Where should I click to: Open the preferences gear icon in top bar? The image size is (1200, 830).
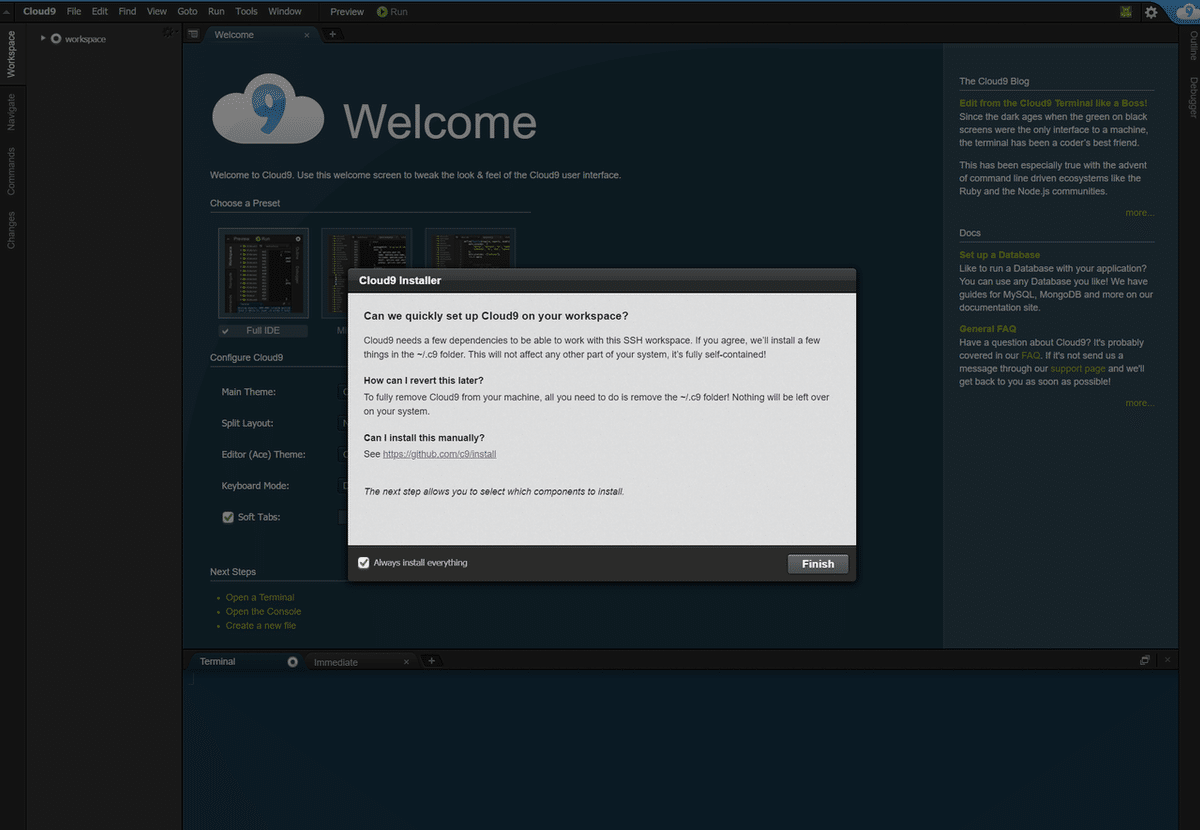coord(1151,12)
